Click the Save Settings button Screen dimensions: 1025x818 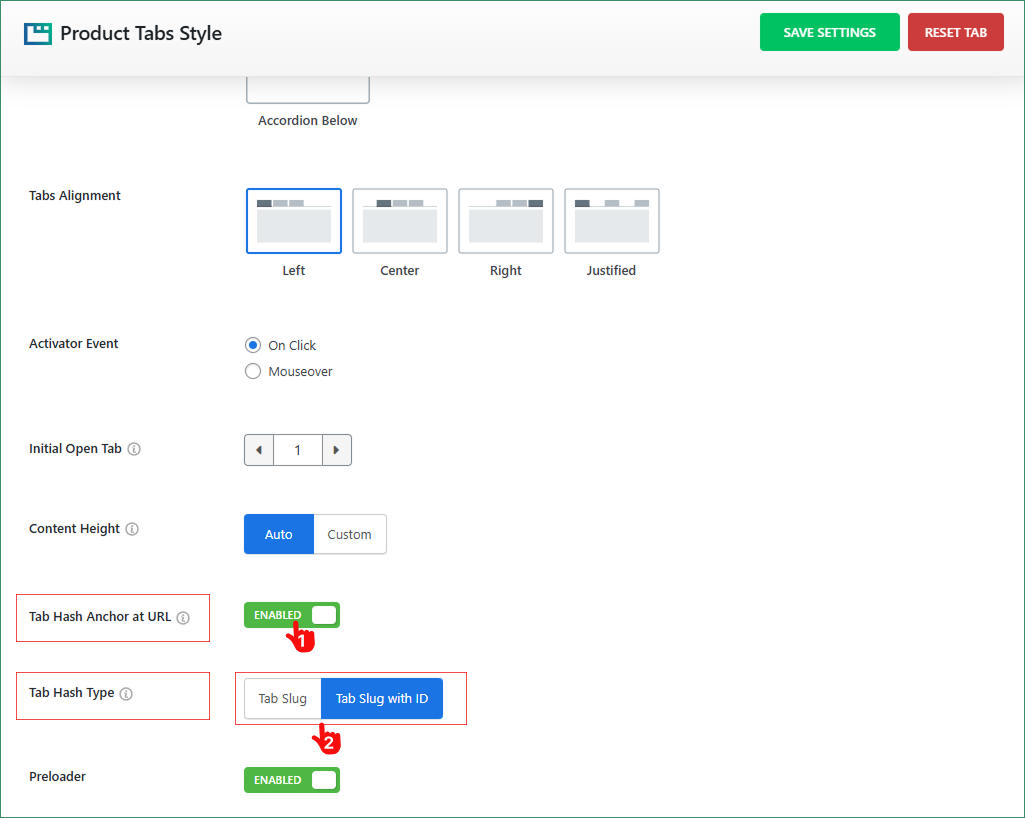(829, 31)
